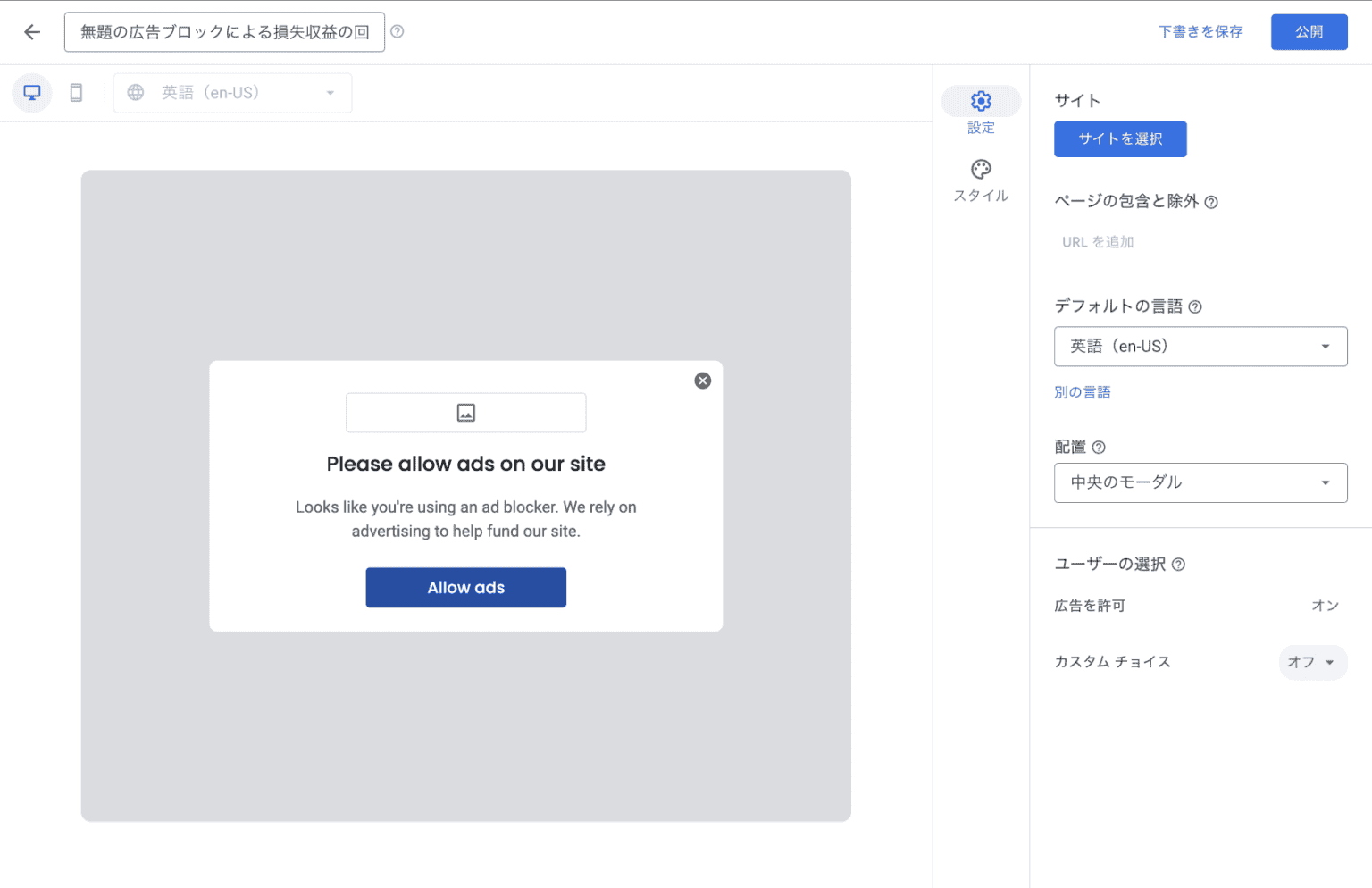This screenshot has height=888, width=1372.
Task: Open the スタイル tab
Action: 981,180
